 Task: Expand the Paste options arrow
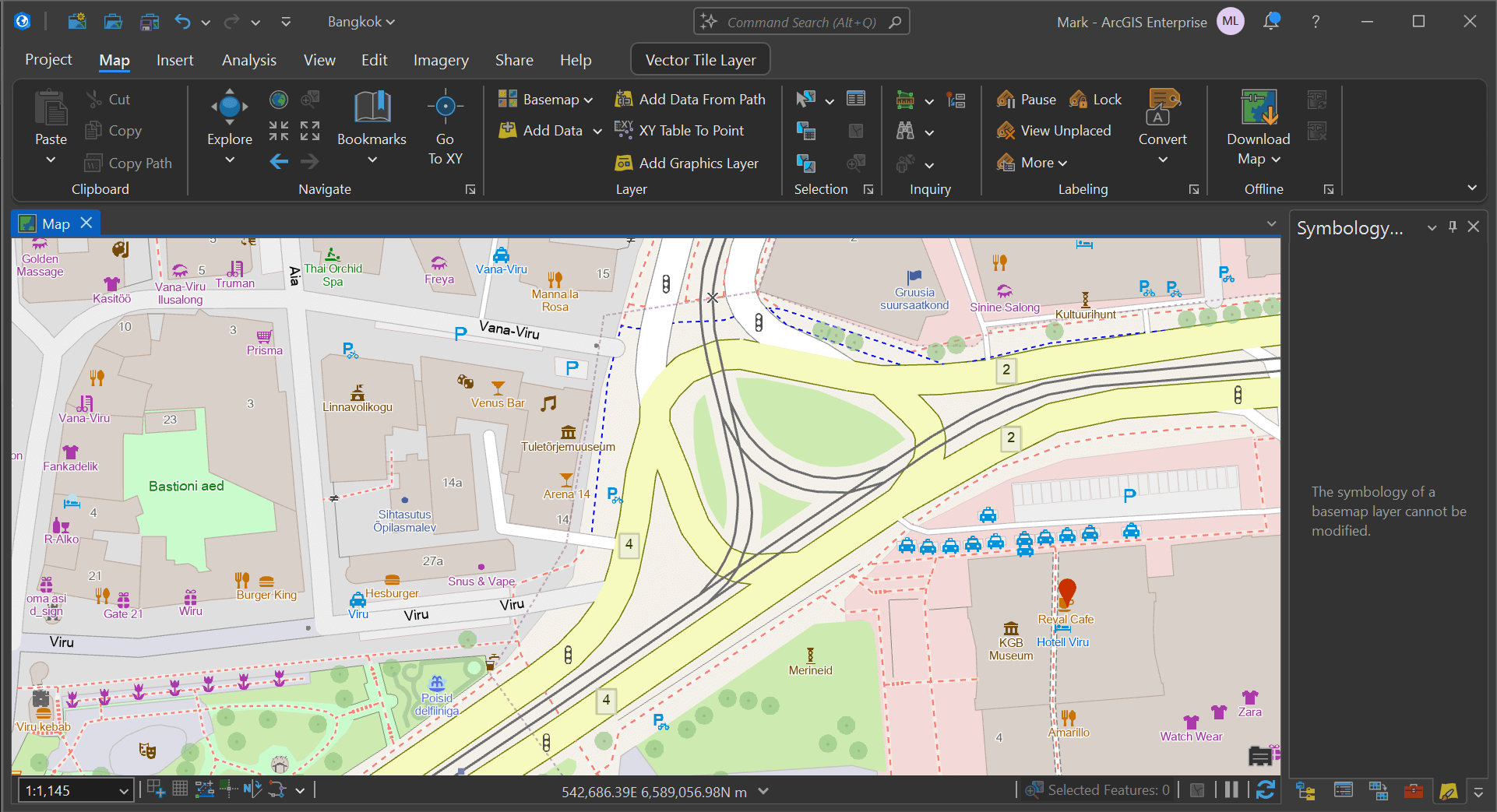pos(51,160)
